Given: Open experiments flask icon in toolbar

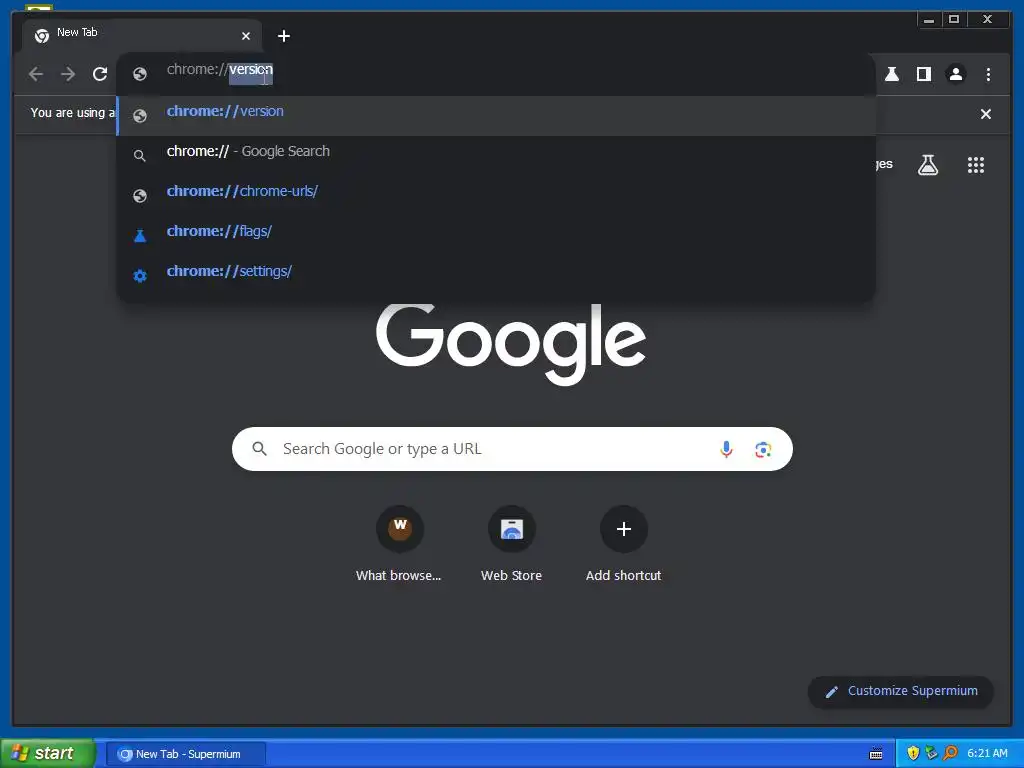Looking at the screenshot, I should tap(891, 74).
